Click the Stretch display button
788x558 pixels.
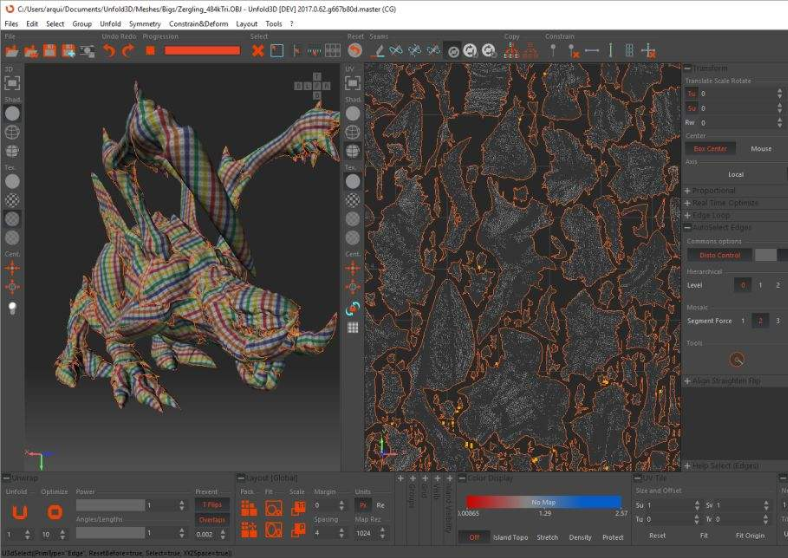pos(547,537)
